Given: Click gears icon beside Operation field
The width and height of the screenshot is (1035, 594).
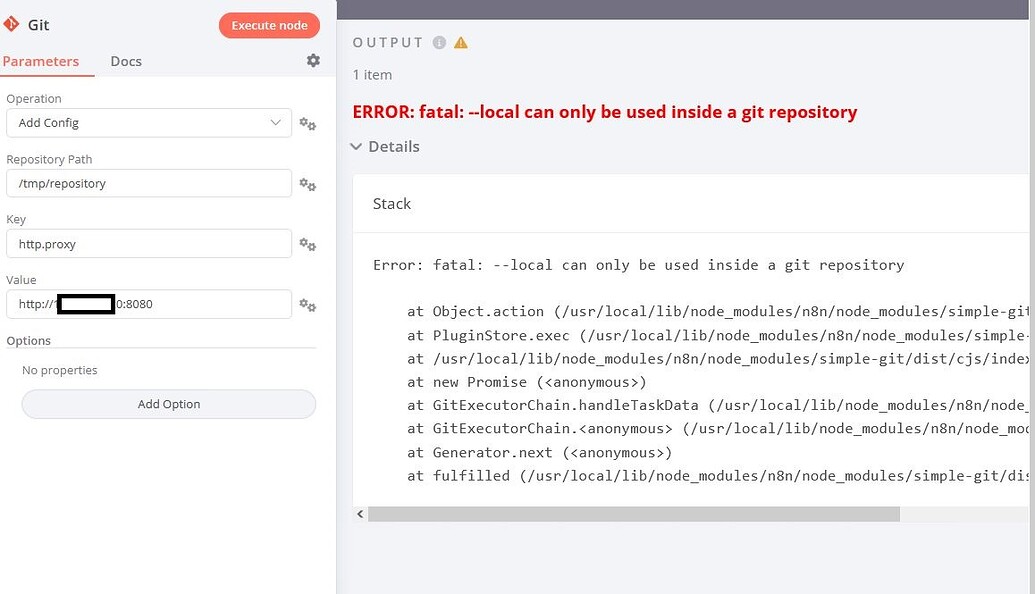Looking at the screenshot, I should [308, 124].
